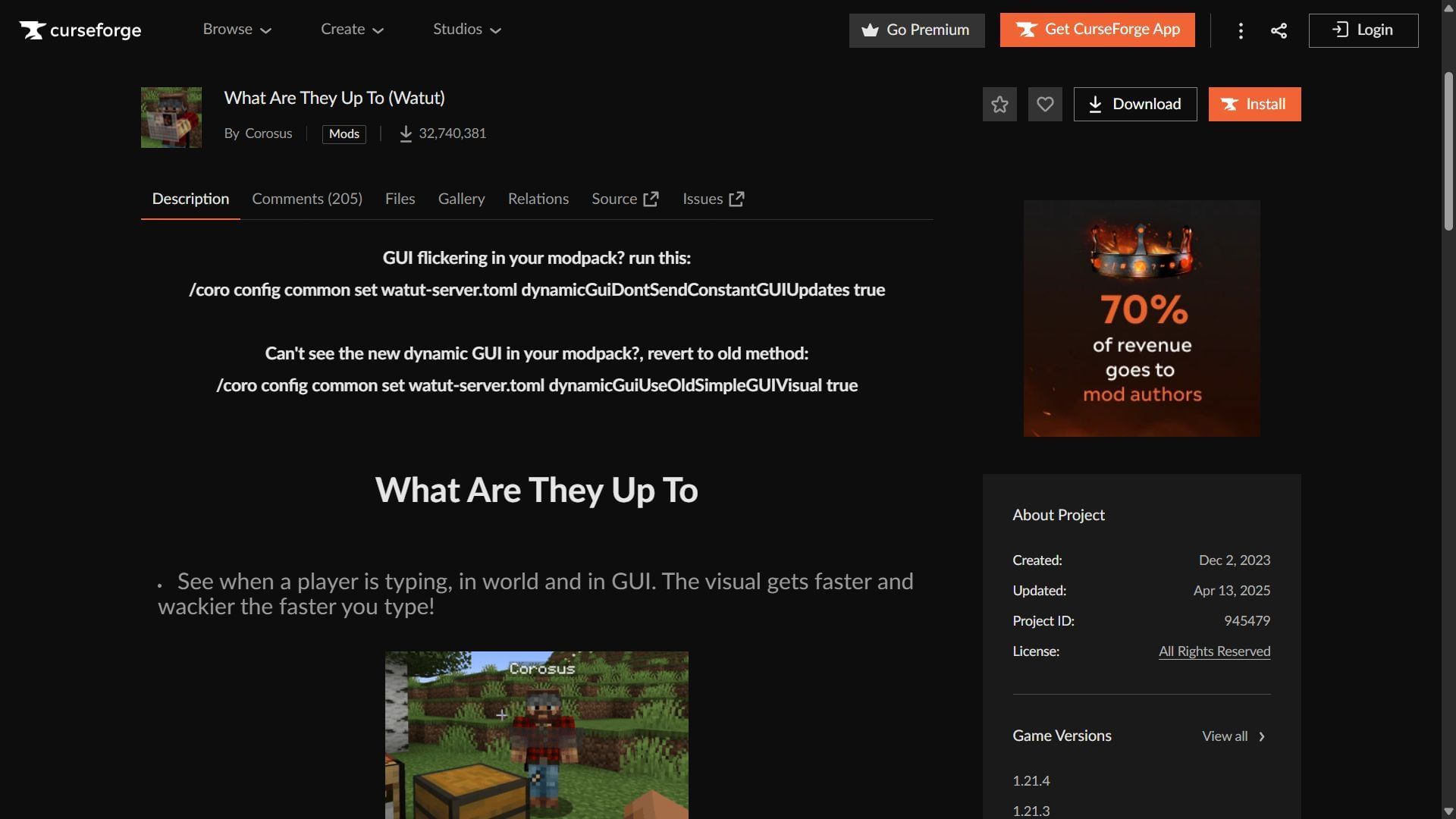Click the Download button with arrow icon
Screen dimensions: 1456x819
[x=1134, y=104]
